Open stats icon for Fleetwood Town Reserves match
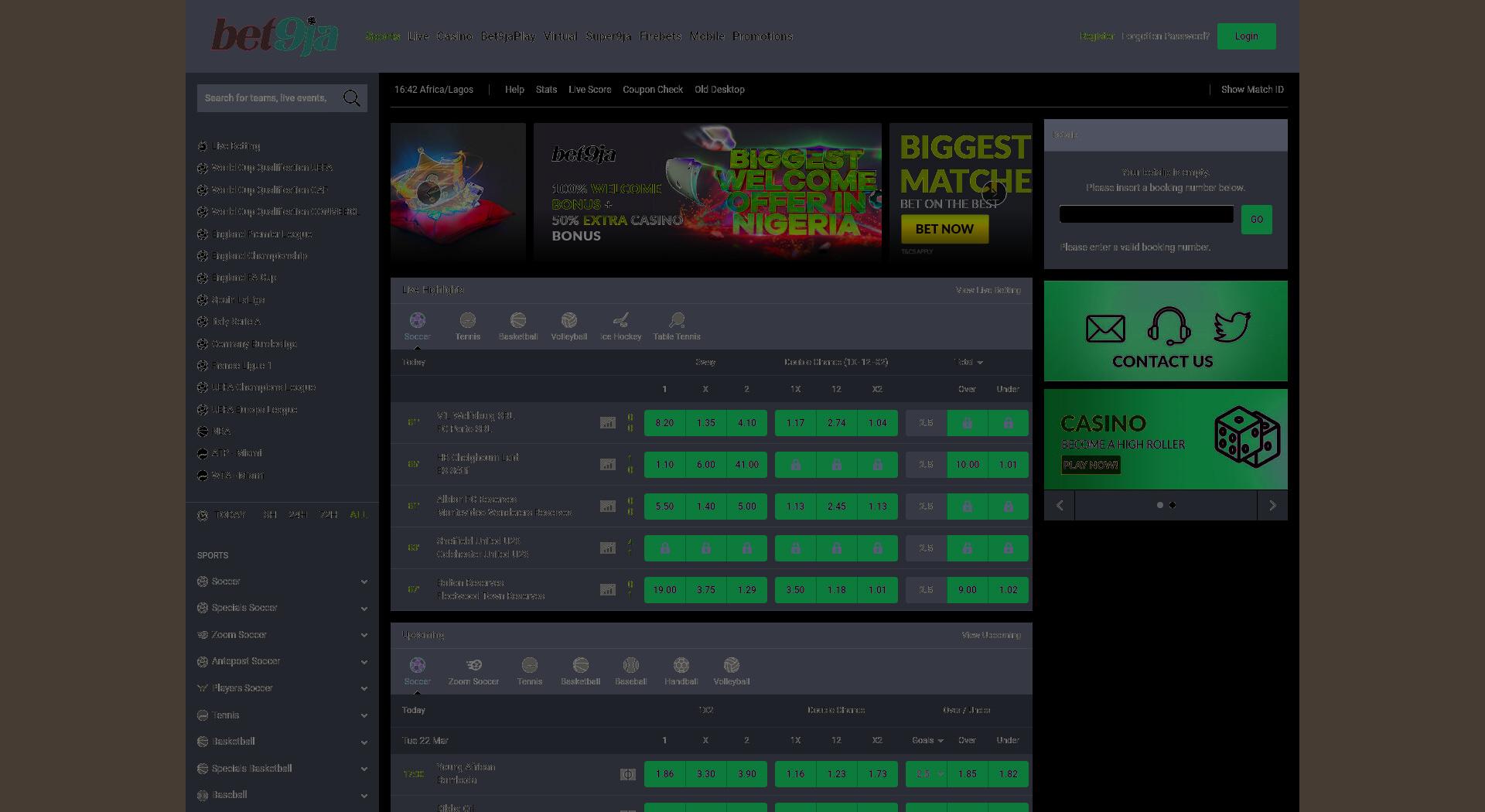 pos(608,590)
